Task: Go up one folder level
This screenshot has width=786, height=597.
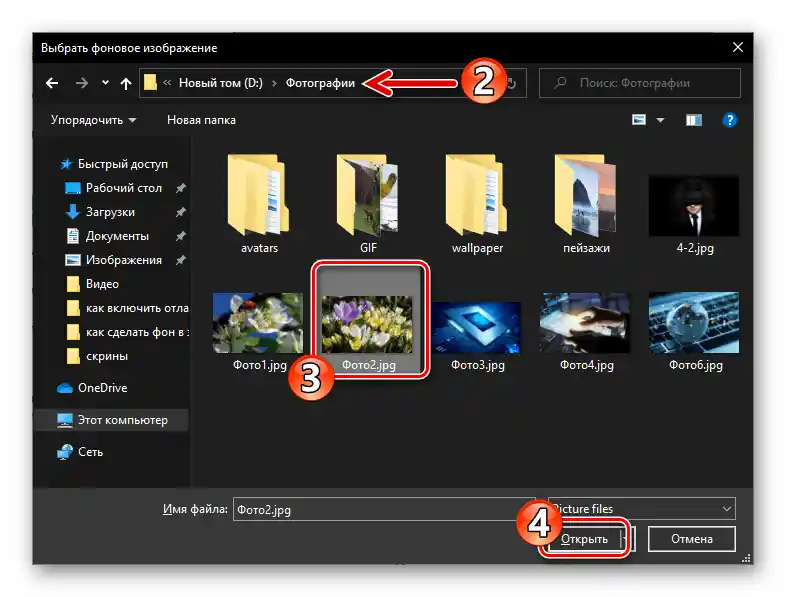Action: click(x=126, y=83)
